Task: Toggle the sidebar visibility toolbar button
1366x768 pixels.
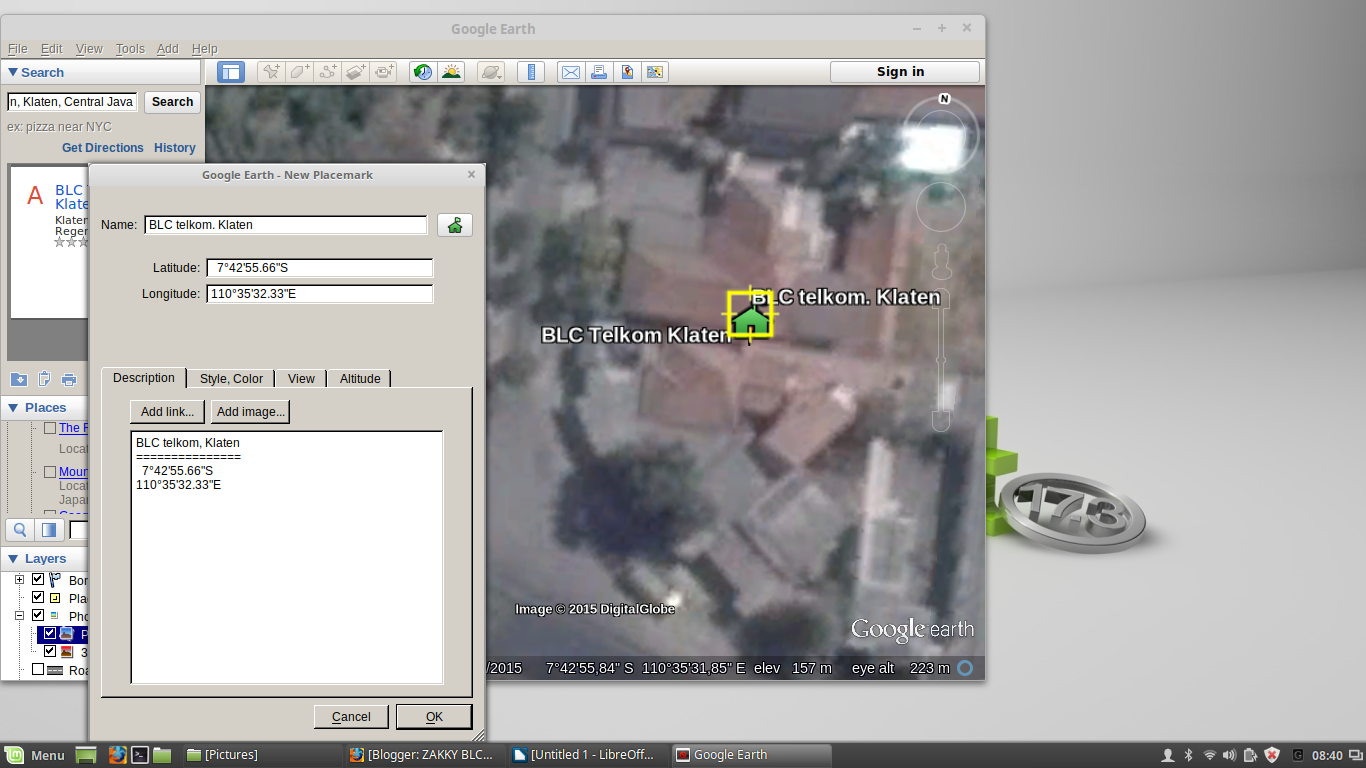Action: pos(231,72)
